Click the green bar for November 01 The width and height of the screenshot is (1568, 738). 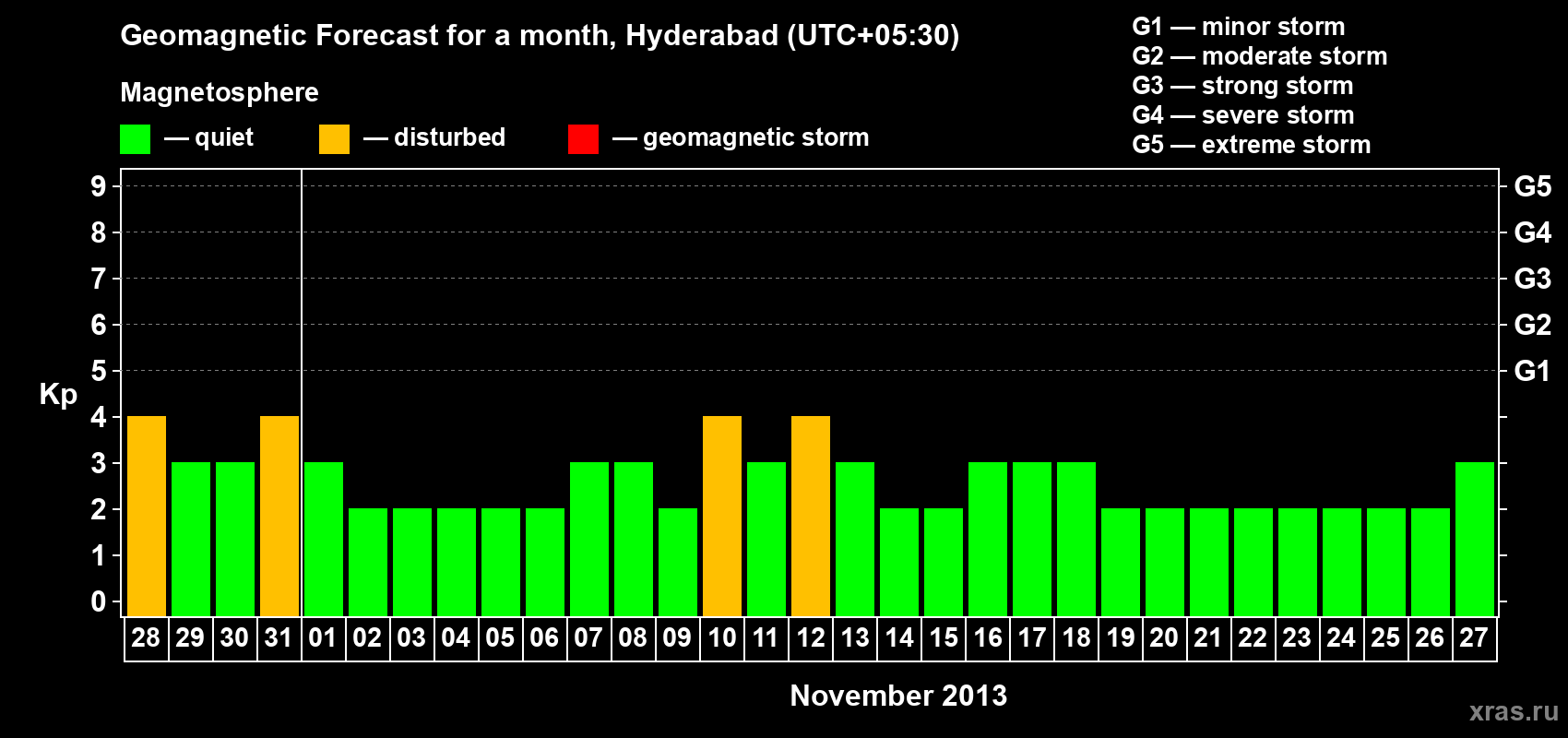324,539
